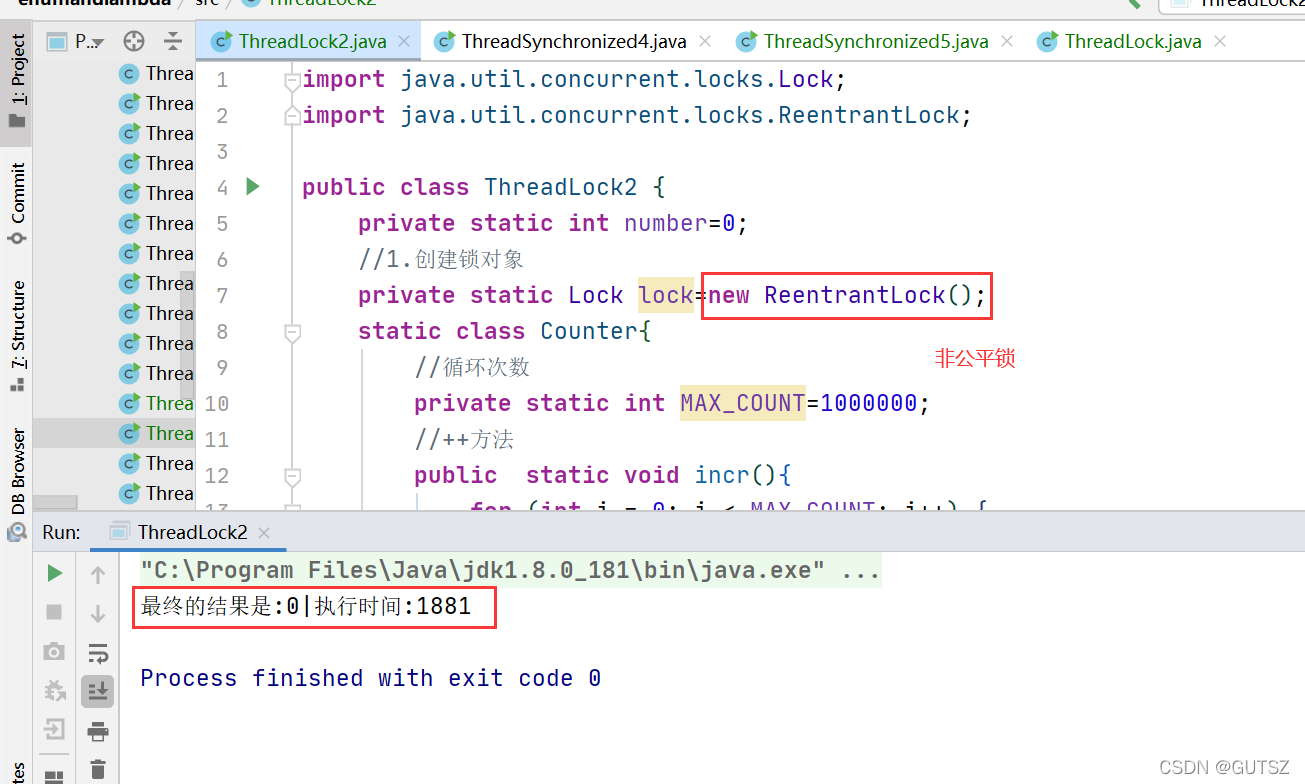This screenshot has height=784, width=1305.
Task: Close the ThreadSynchronized5.java tab
Action: pos(1007,41)
